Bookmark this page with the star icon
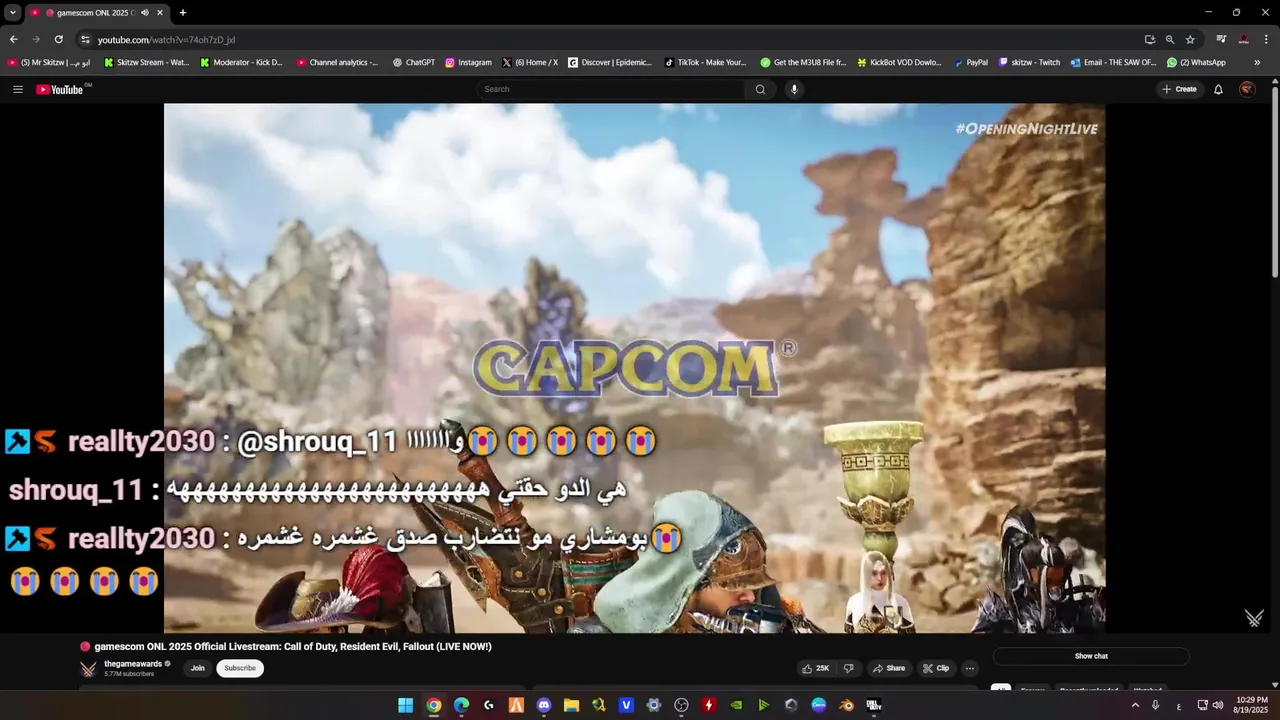 tap(1190, 39)
